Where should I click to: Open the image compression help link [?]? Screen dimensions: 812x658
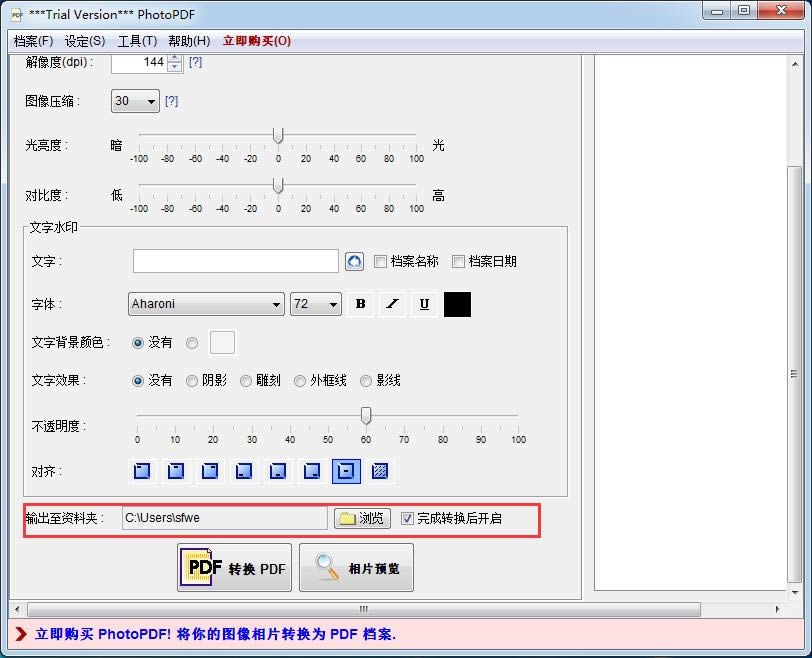171,101
